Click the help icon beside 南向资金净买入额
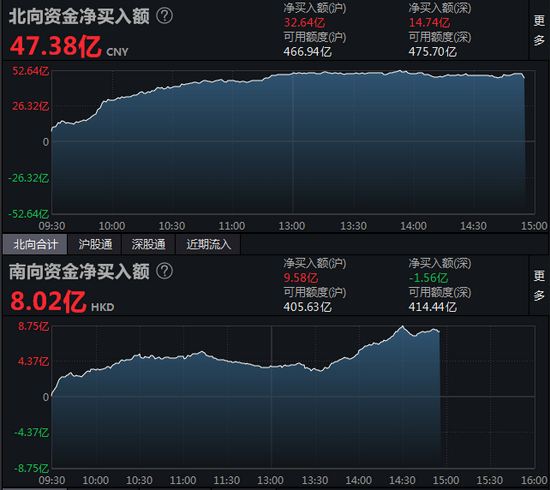This screenshot has height=490, width=550. [x=164, y=271]
